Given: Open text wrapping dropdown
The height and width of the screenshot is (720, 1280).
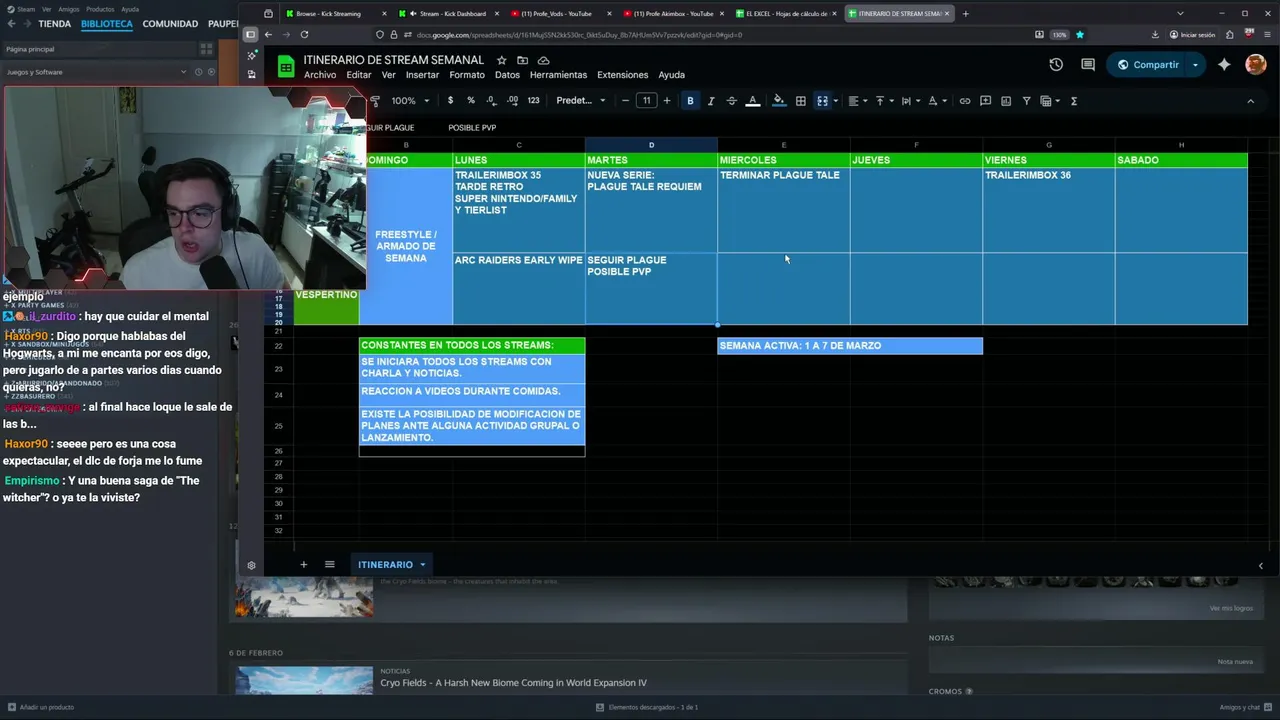Looking at the screenshot, I should point(909,101).
